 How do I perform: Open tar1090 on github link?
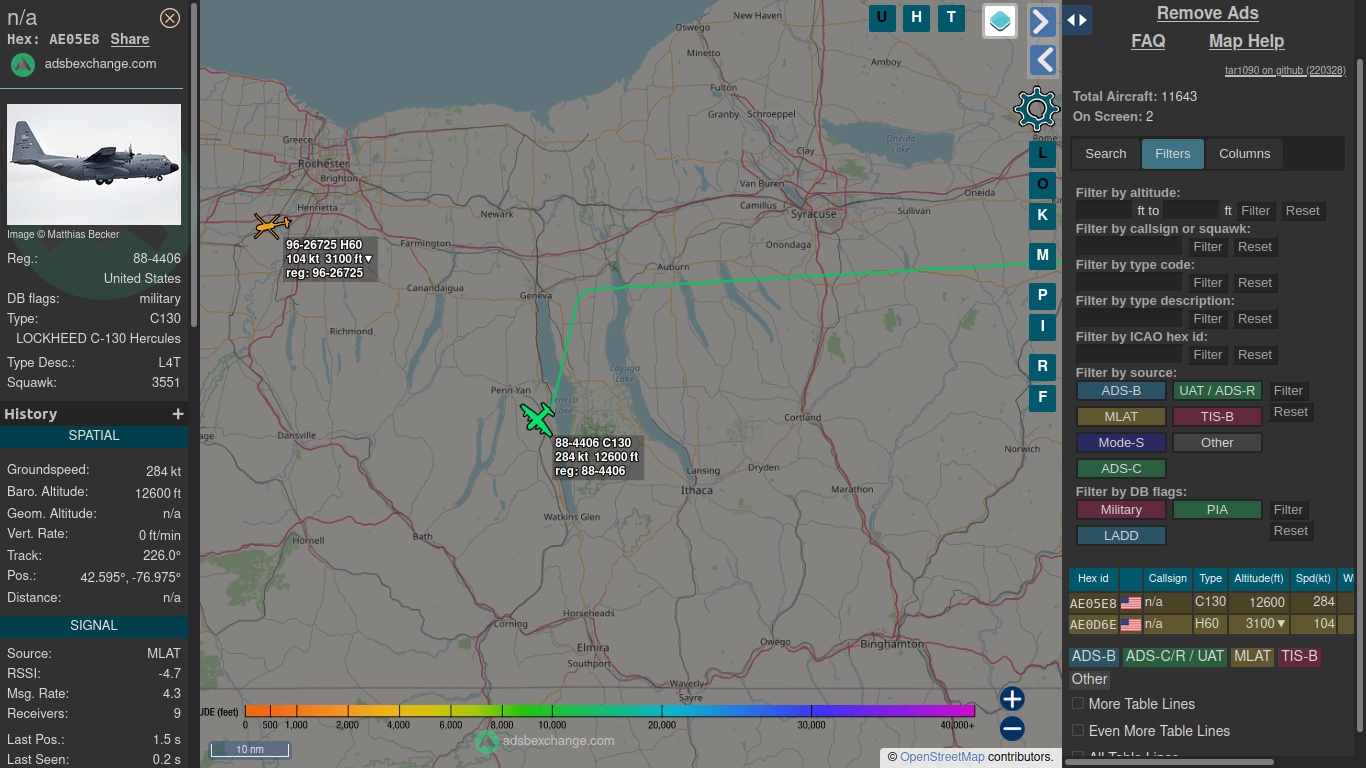pyautogui.click(x=1285, y=71)
